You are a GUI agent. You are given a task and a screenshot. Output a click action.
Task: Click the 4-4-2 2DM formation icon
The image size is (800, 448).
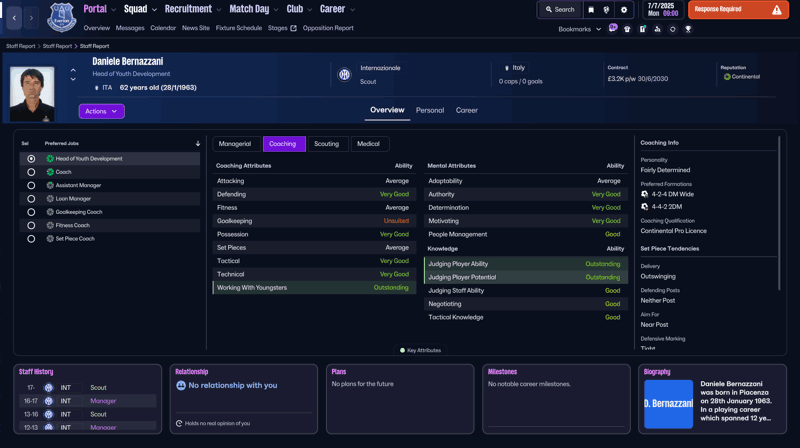(644, 207)
